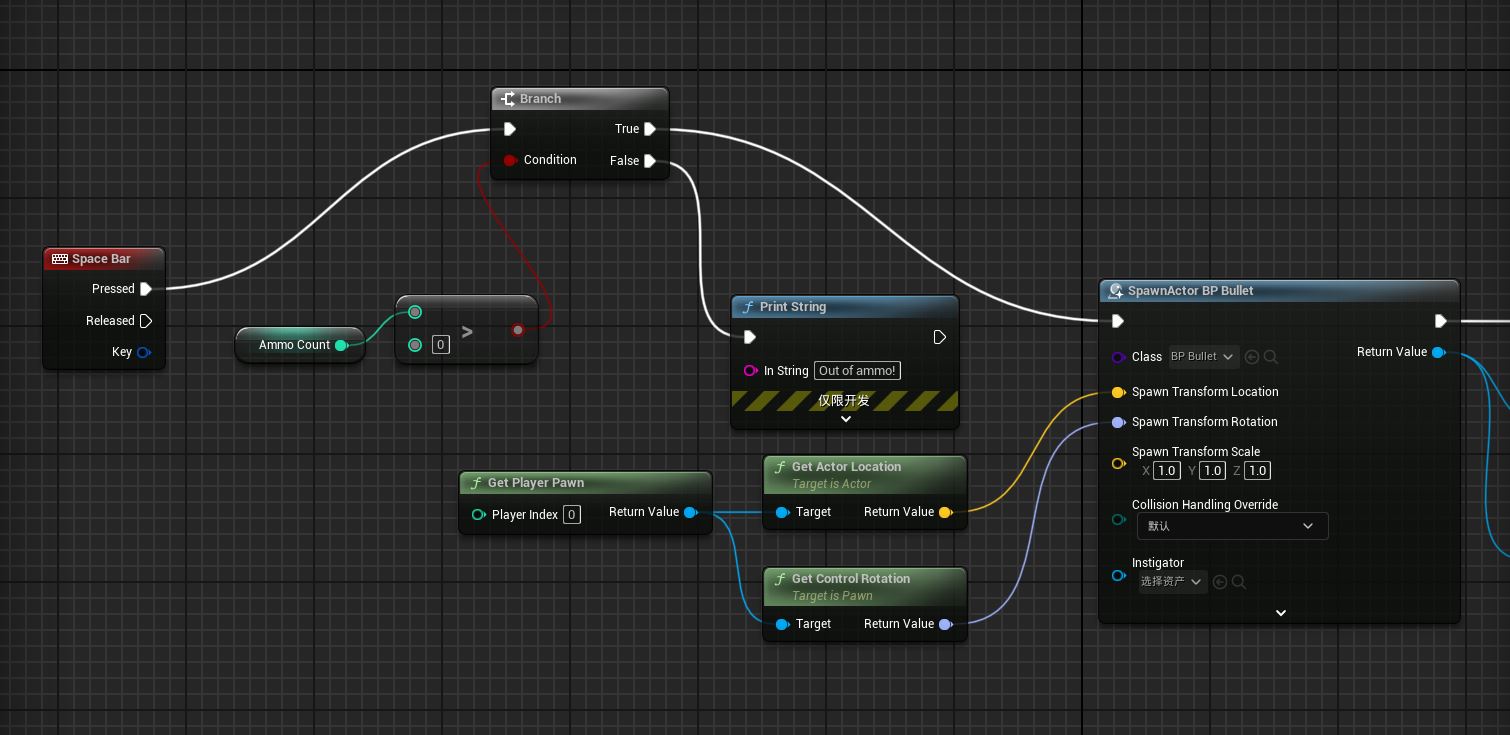Image resolution: width=1510 pixels, height=735 pixels.
Task: Click the Branch node's title icon
Action: pos(507,99)
